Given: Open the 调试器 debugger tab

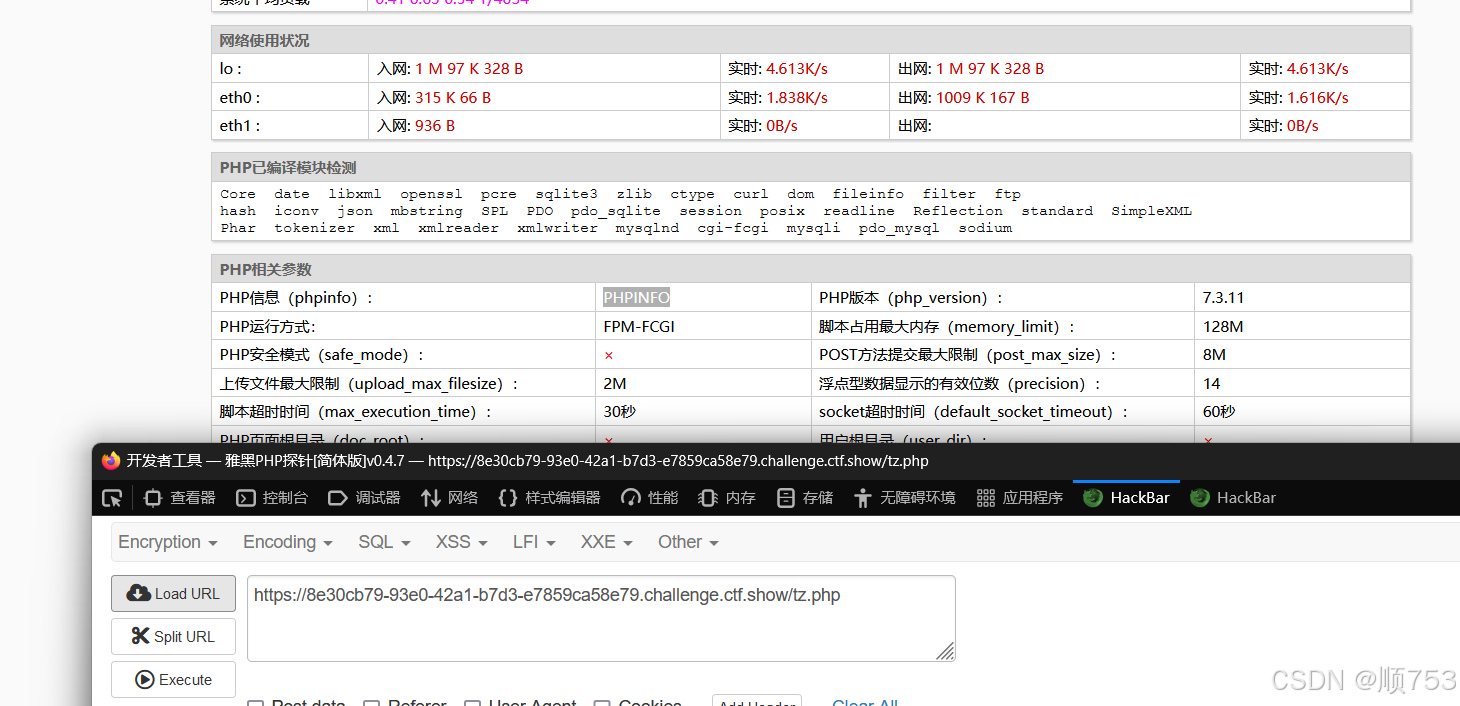Looking at the screenshot, I should tap(364, 498).
